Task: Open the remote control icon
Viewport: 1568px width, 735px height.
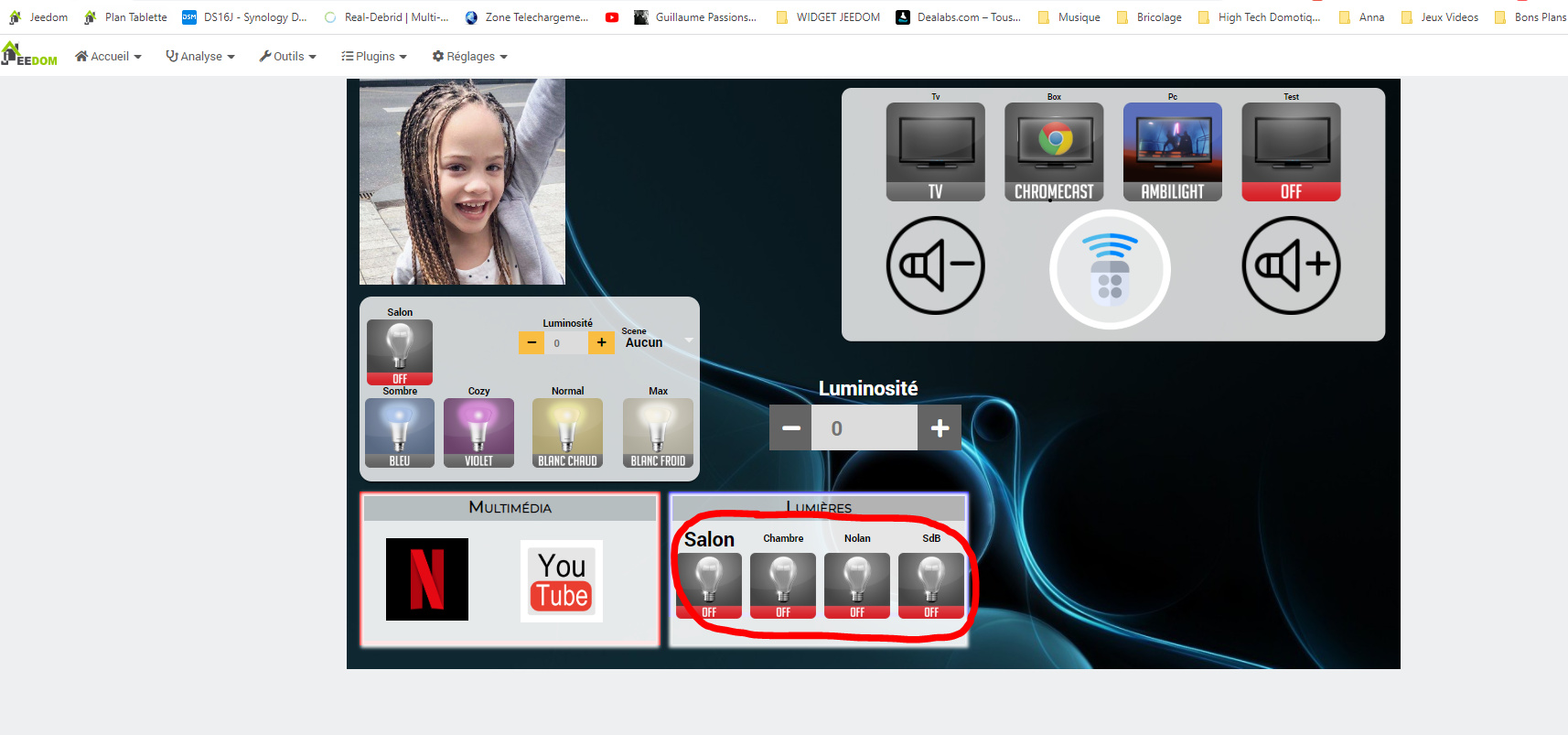Action: [1110, 270]
